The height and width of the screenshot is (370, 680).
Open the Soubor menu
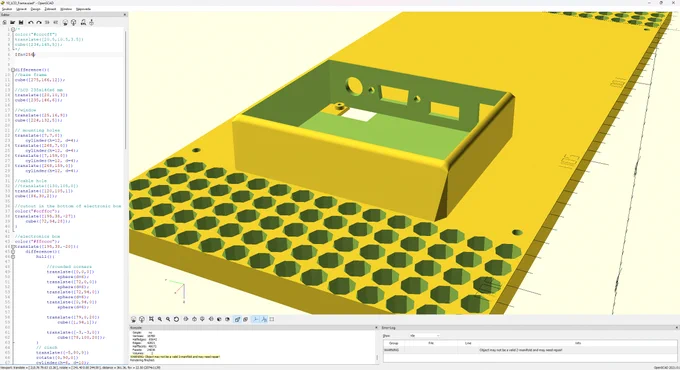click(x=7, y=9)
